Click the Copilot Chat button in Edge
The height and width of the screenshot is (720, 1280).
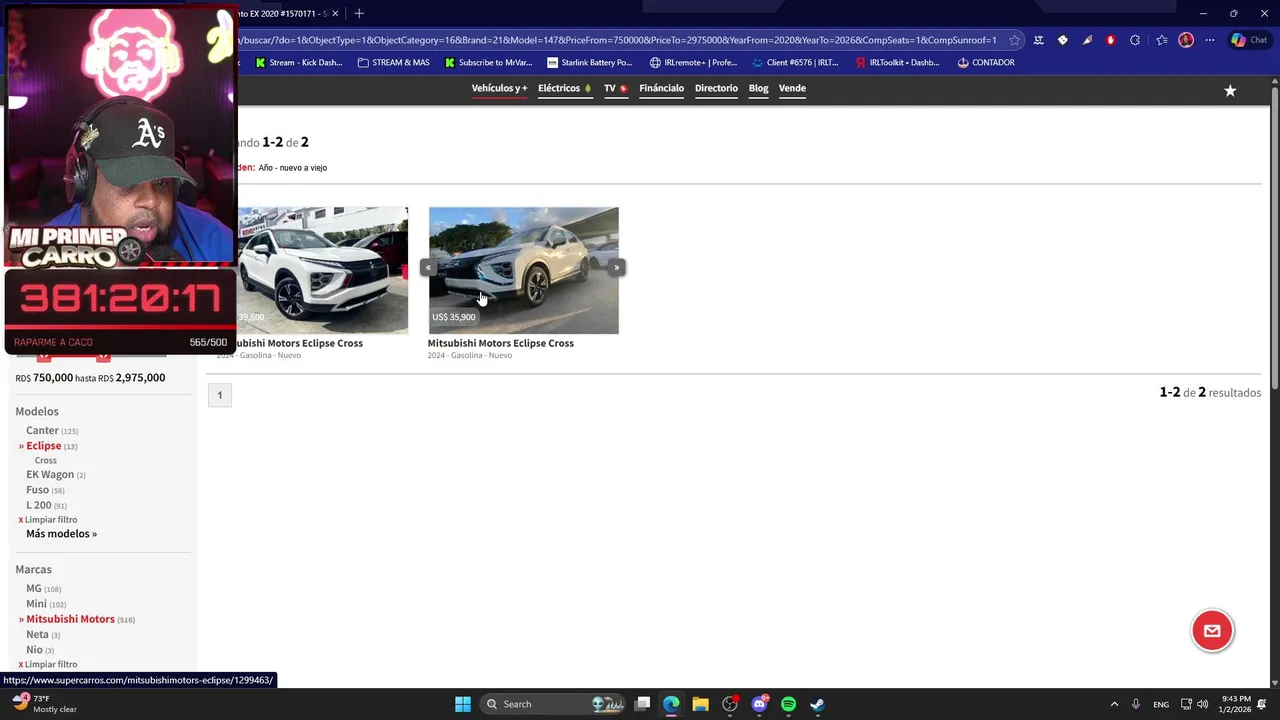tap(1250, 40)
